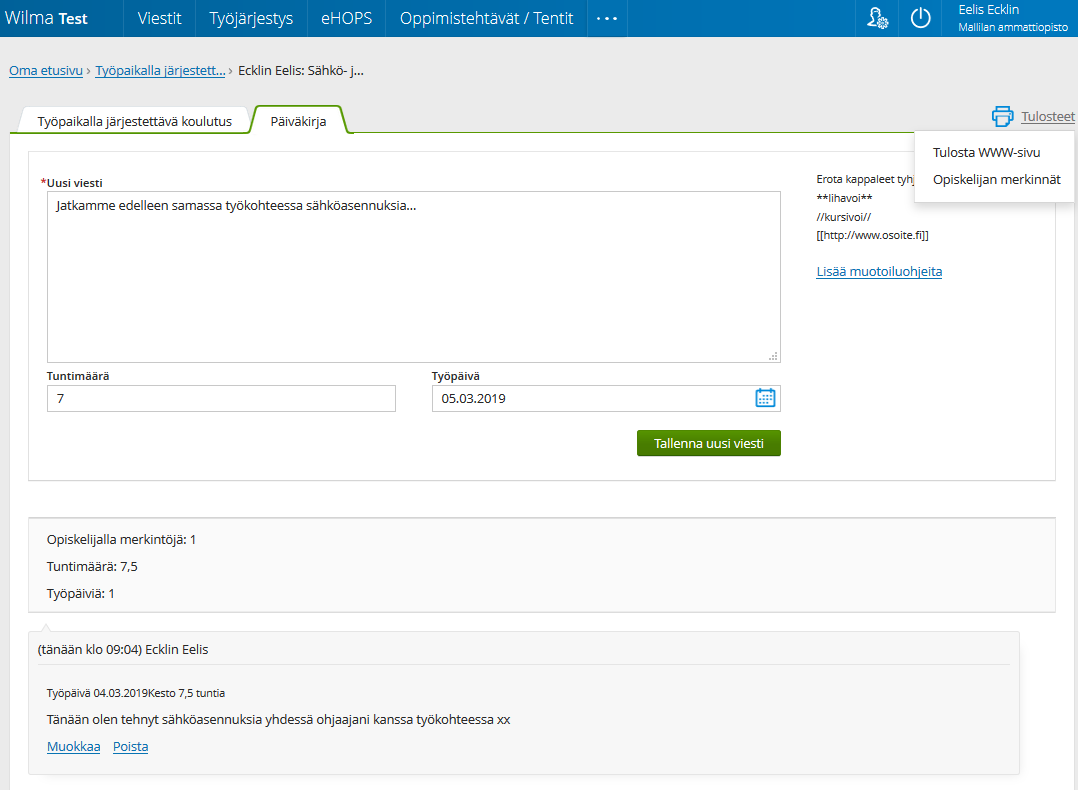This screenshot has height=790, width=1078.
Task: Open the calendar date picker icon
Action: (x=765, y=398)
